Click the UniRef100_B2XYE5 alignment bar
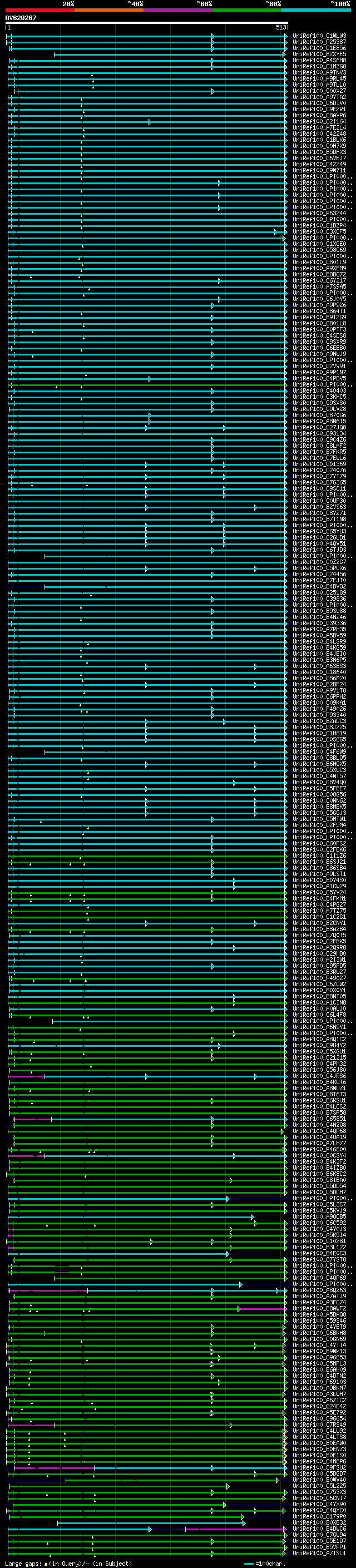This screenshot has height=1568, width=356. [x=170, y=54]
